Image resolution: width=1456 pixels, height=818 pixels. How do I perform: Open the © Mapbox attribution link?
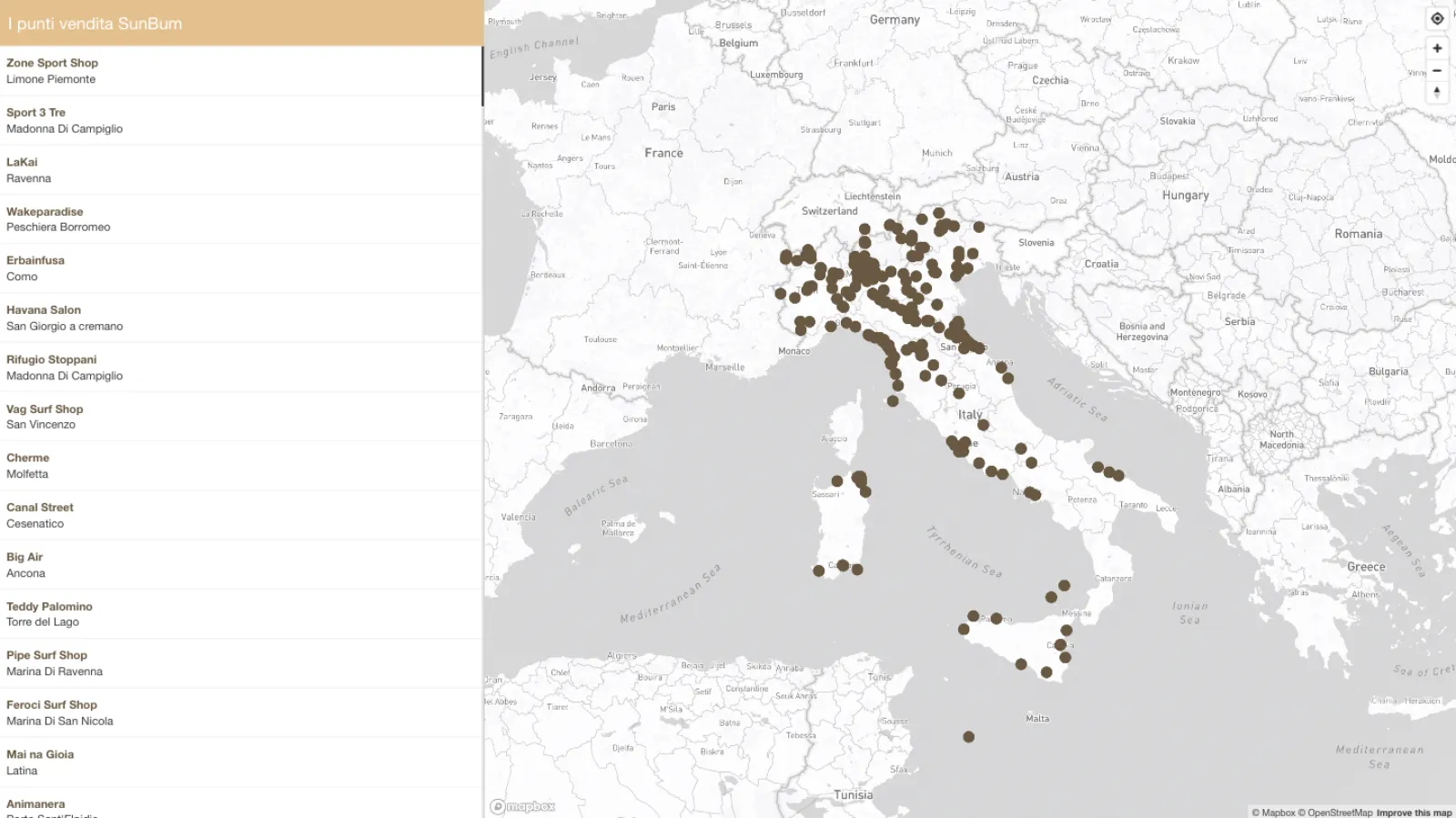[1273, 813]
